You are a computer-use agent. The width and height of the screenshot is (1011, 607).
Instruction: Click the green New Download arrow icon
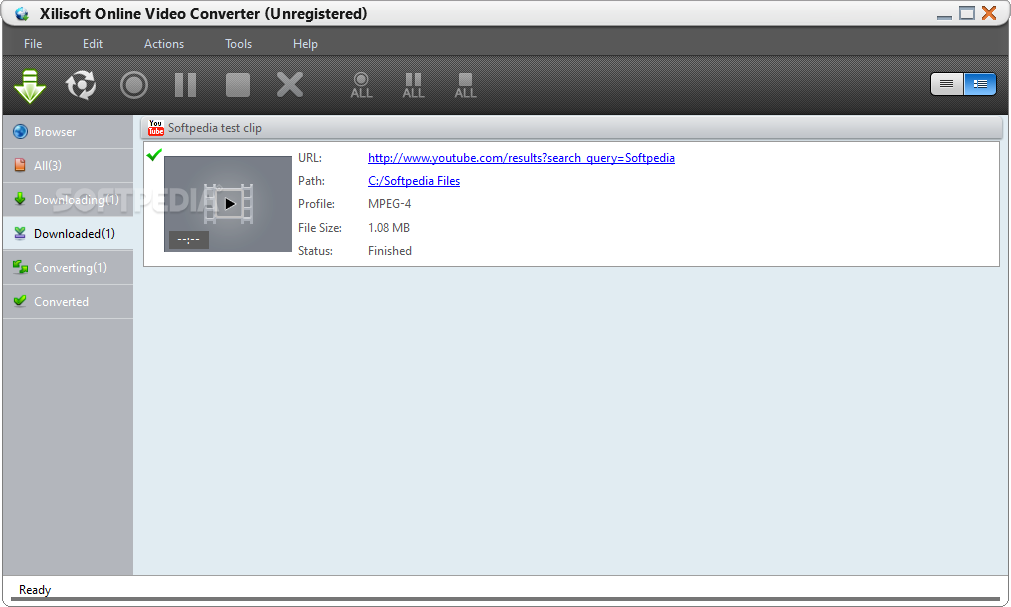tap(30, 86)
